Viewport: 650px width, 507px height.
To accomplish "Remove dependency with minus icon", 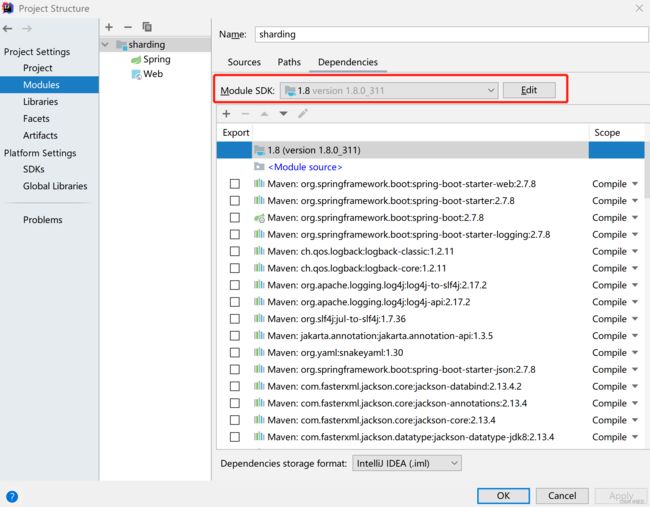I will tap(245, 114).
